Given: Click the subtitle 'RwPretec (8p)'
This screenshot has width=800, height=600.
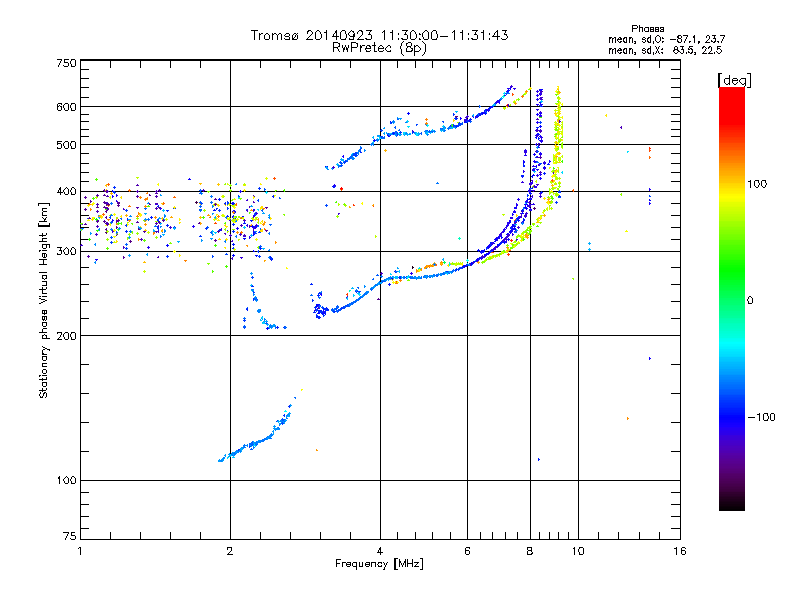Looking at the screenshot, I should pyautogui.click(x=379, y=48).
